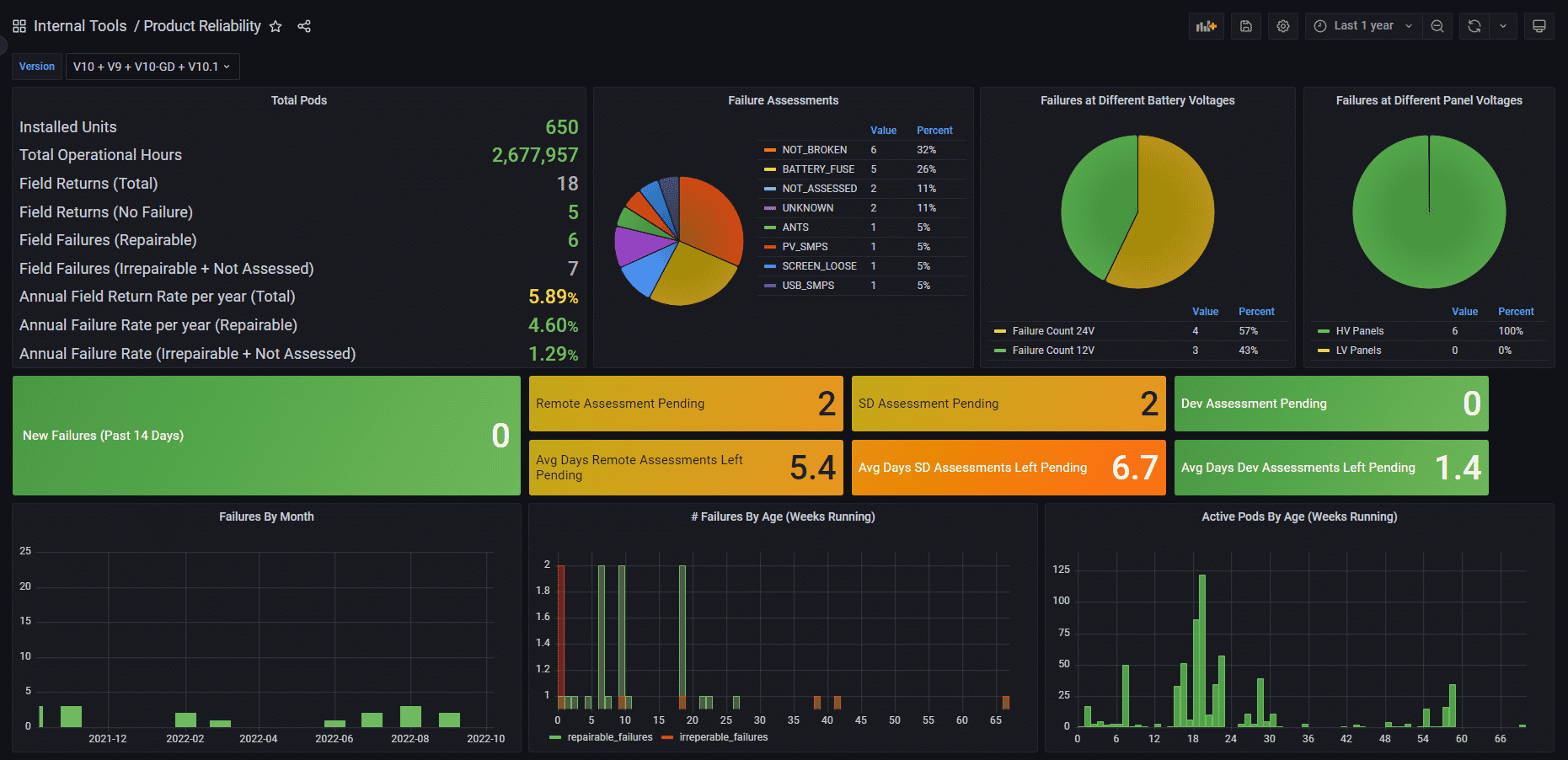Save the dashboard with the save icon
This screenshot has width=1568, height=760.
[1245, 26]
